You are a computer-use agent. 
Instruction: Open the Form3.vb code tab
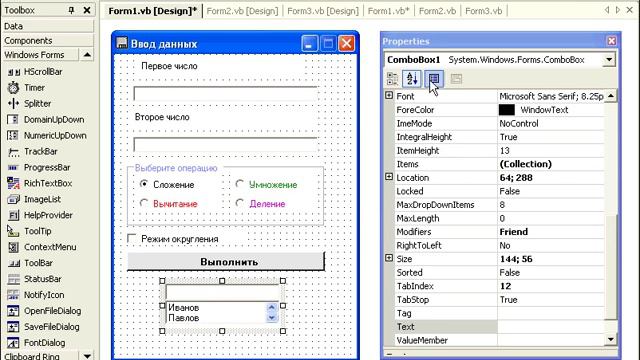[x=483, y=11]
